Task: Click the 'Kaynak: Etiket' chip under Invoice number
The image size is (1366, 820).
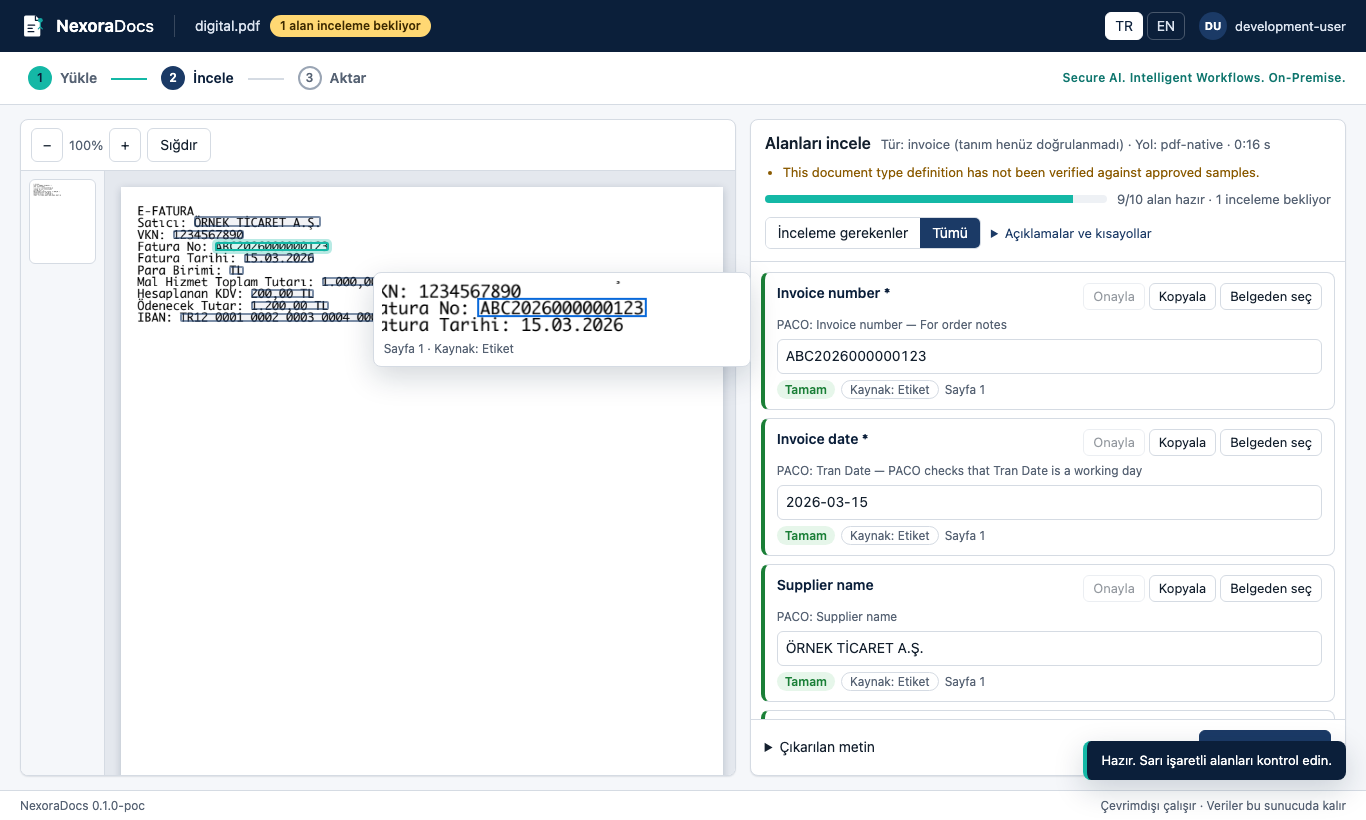Action: pos(889,390)
